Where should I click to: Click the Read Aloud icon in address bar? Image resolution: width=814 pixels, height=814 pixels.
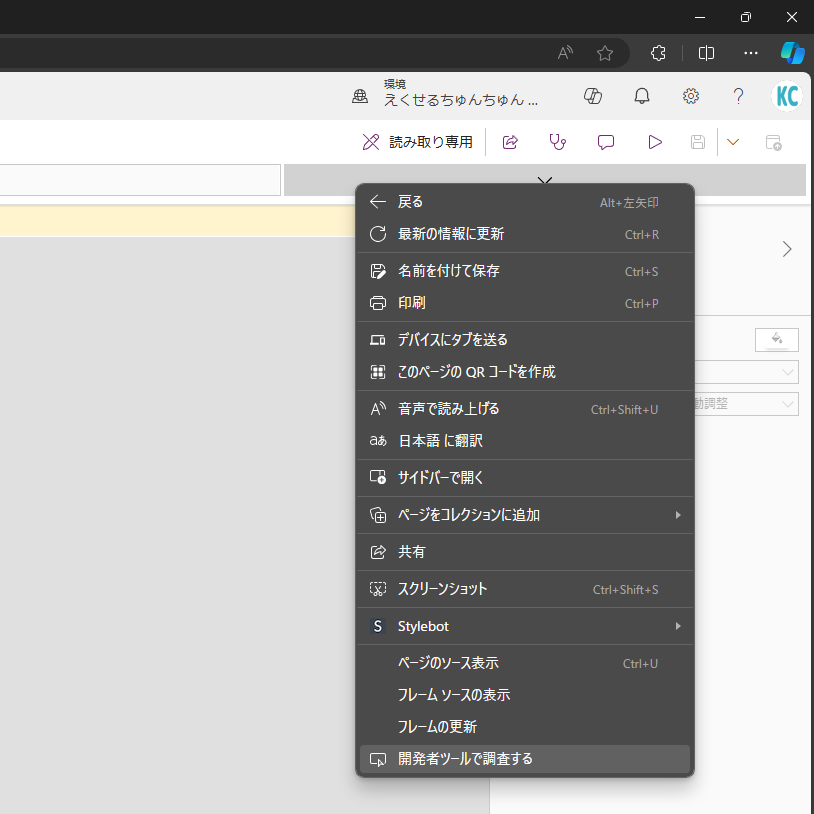(x=565, y=53)
